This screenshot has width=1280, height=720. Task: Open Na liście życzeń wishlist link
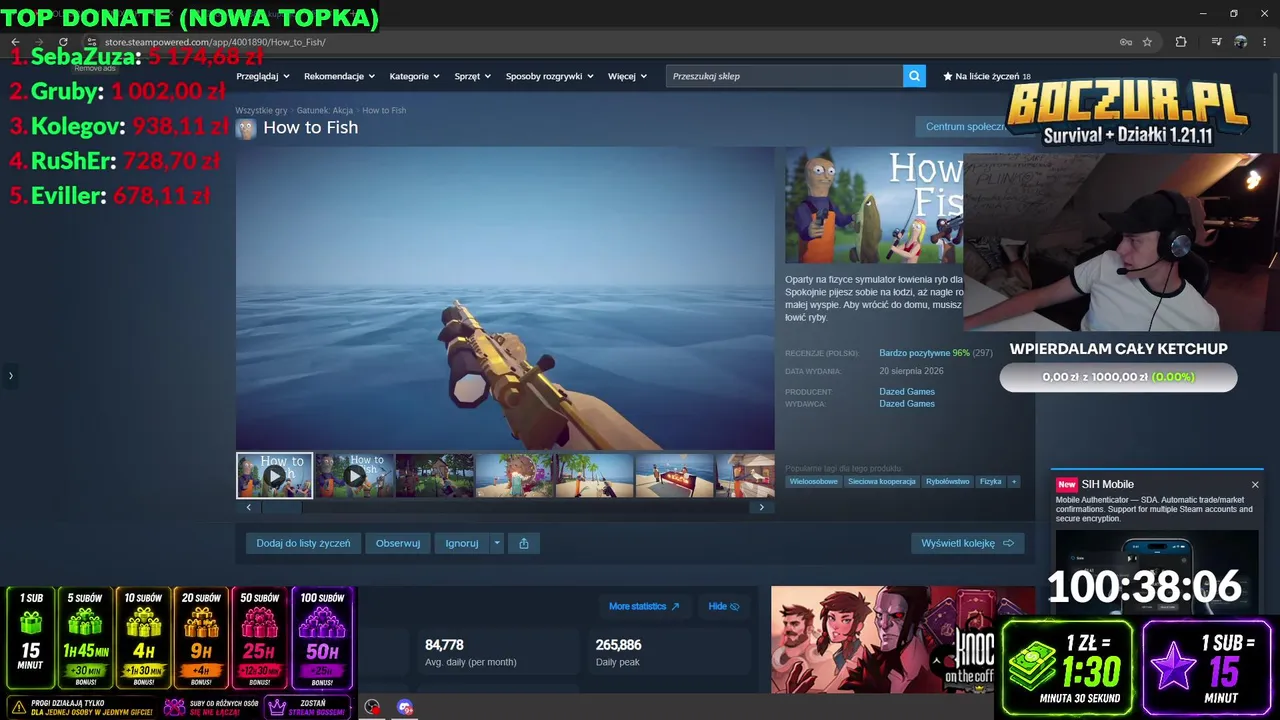[x=987, y=76]
